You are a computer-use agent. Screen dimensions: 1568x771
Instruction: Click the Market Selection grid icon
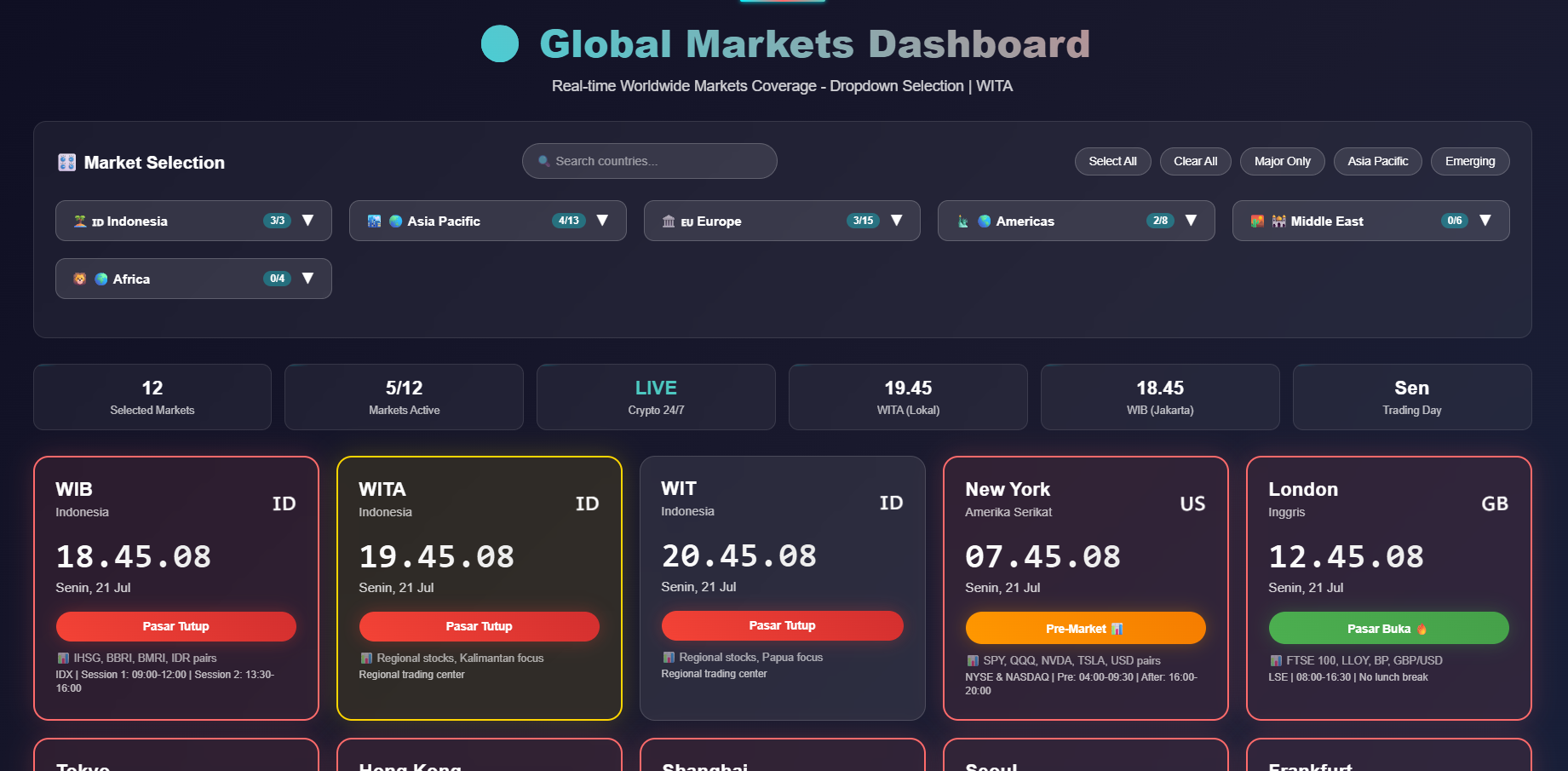[x=66, y=163]
